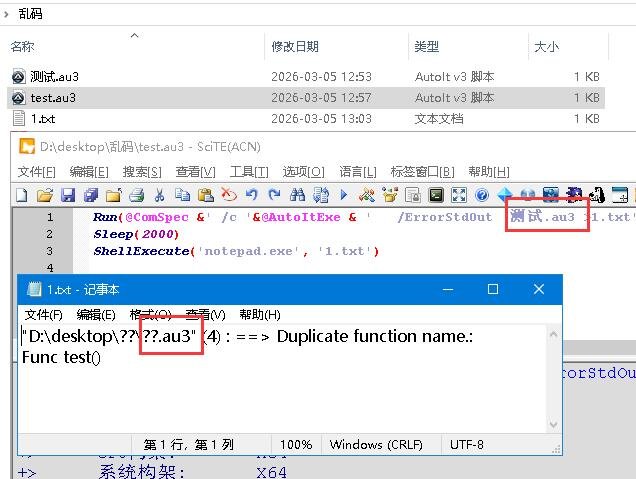Click line number 2 in SciTE margin

pyautogui.click(x=49, y=234)
